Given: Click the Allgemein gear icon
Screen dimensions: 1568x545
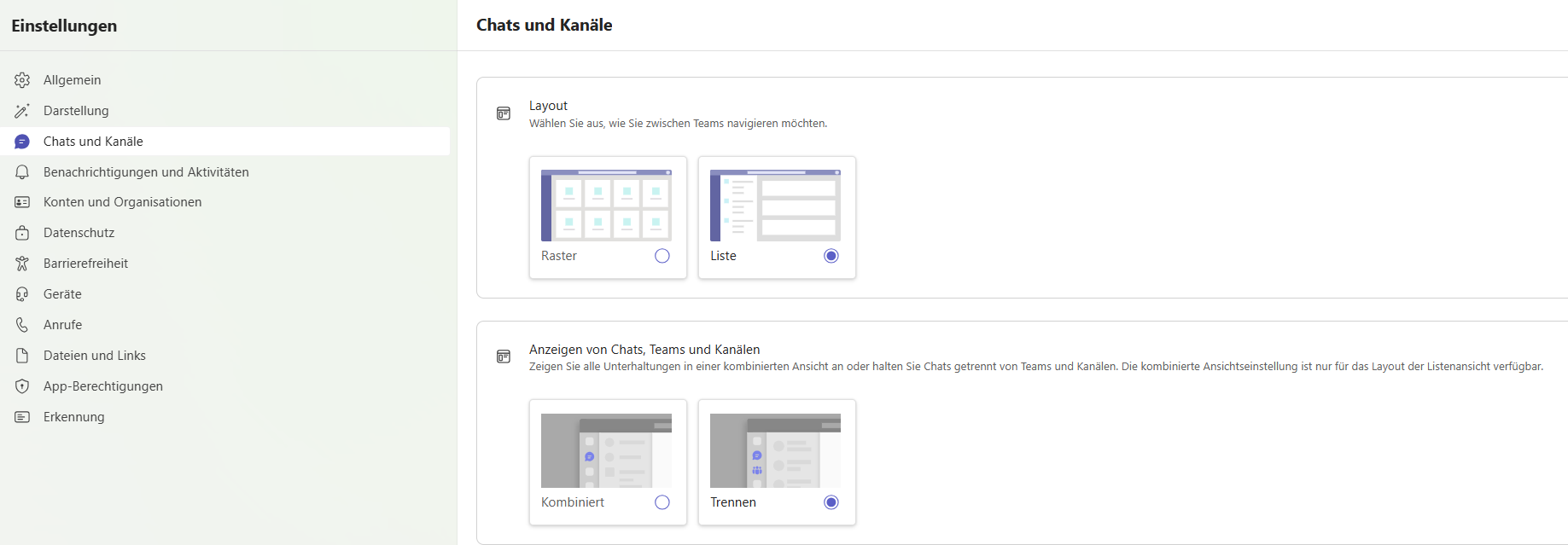Looking at the screenshot, I should [22, 80].
